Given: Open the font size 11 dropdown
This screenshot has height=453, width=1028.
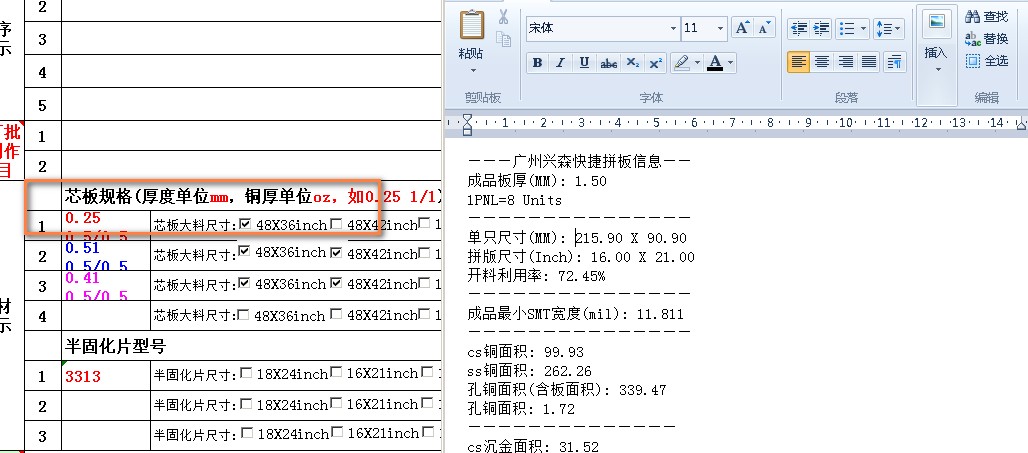Looking at the screenshot, I should click(720, 28).
